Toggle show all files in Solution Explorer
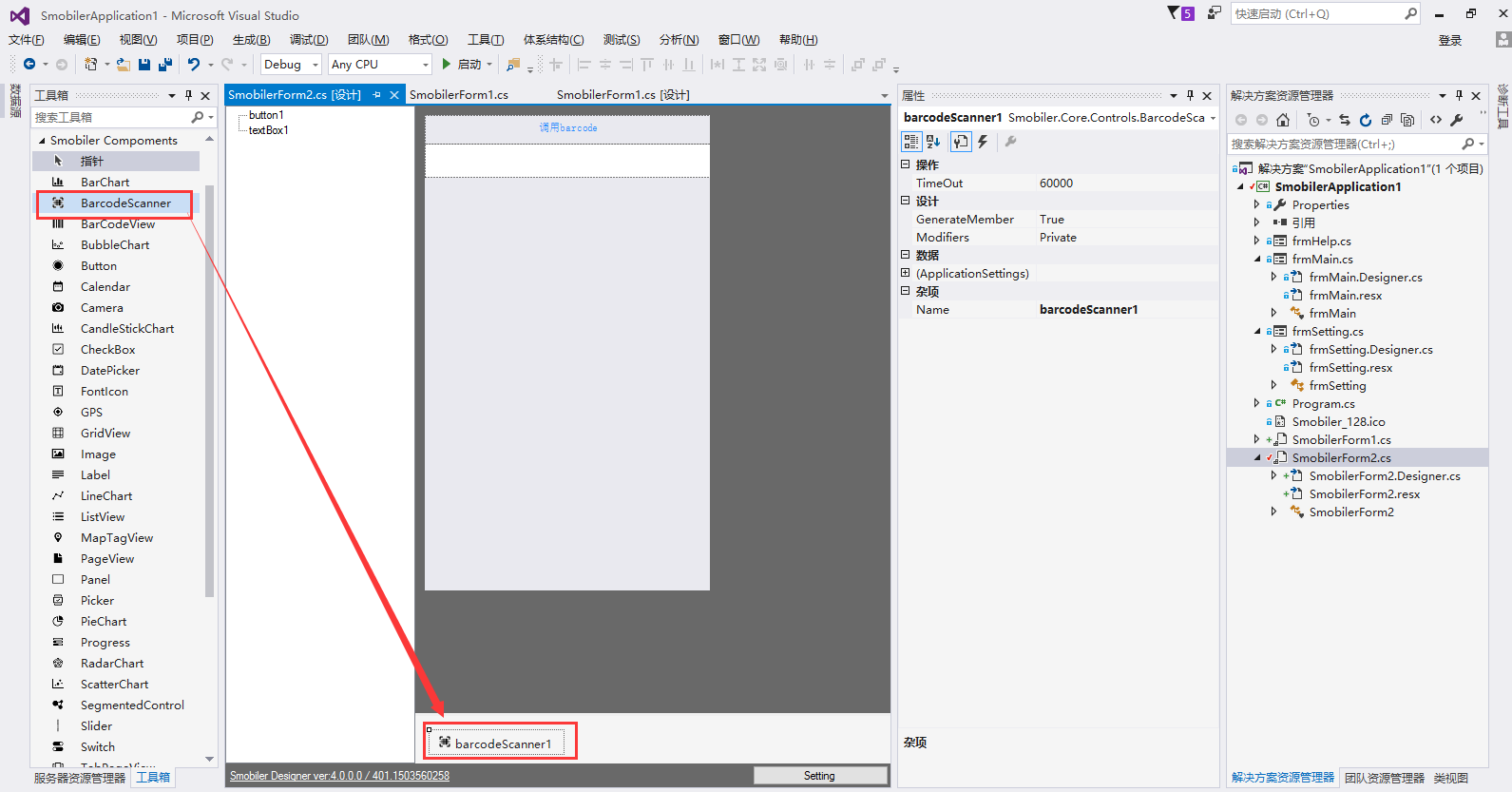This screenshot has width=1512, height=792. coord(1407,120)
